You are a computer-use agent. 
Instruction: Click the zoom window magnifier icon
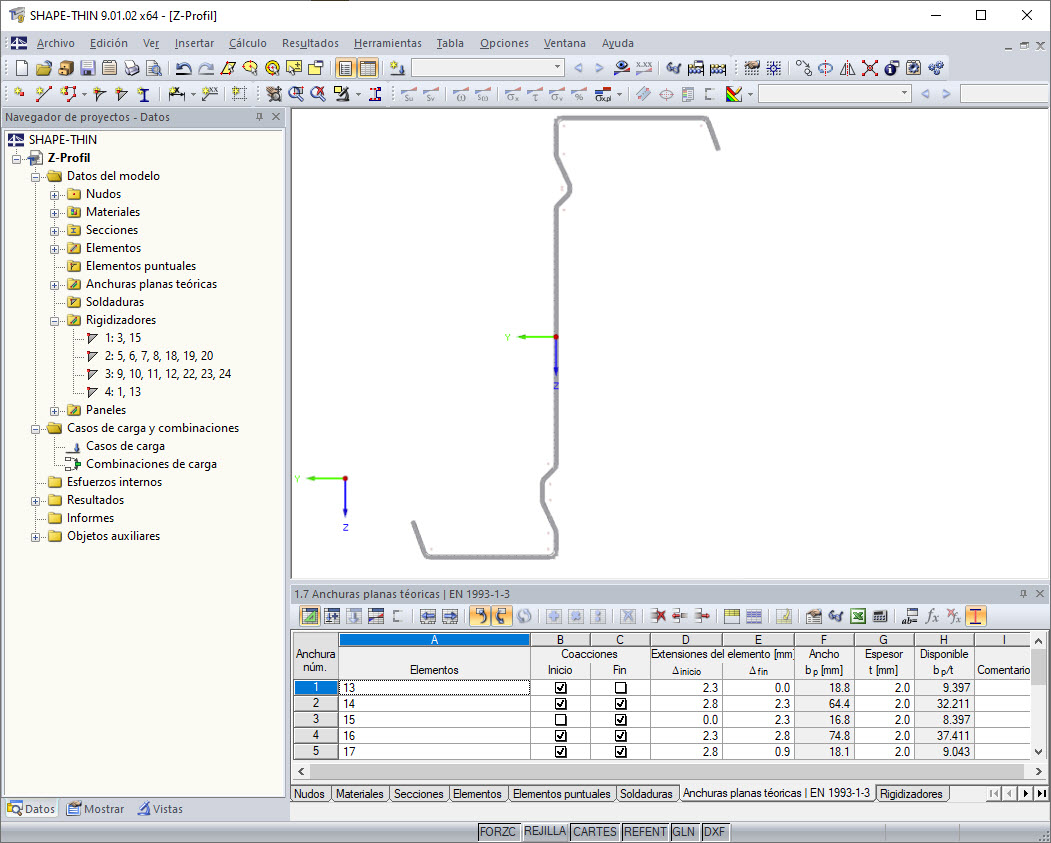coord(296,94)
